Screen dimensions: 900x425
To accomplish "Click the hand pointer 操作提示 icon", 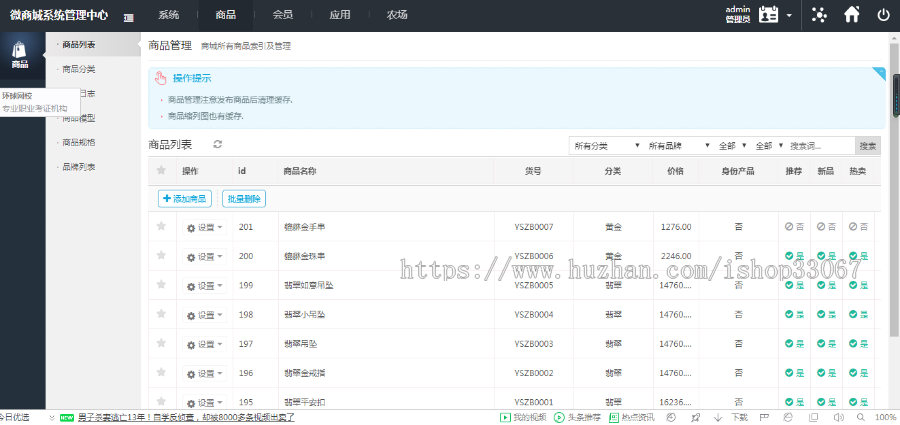I will [160, 79].
